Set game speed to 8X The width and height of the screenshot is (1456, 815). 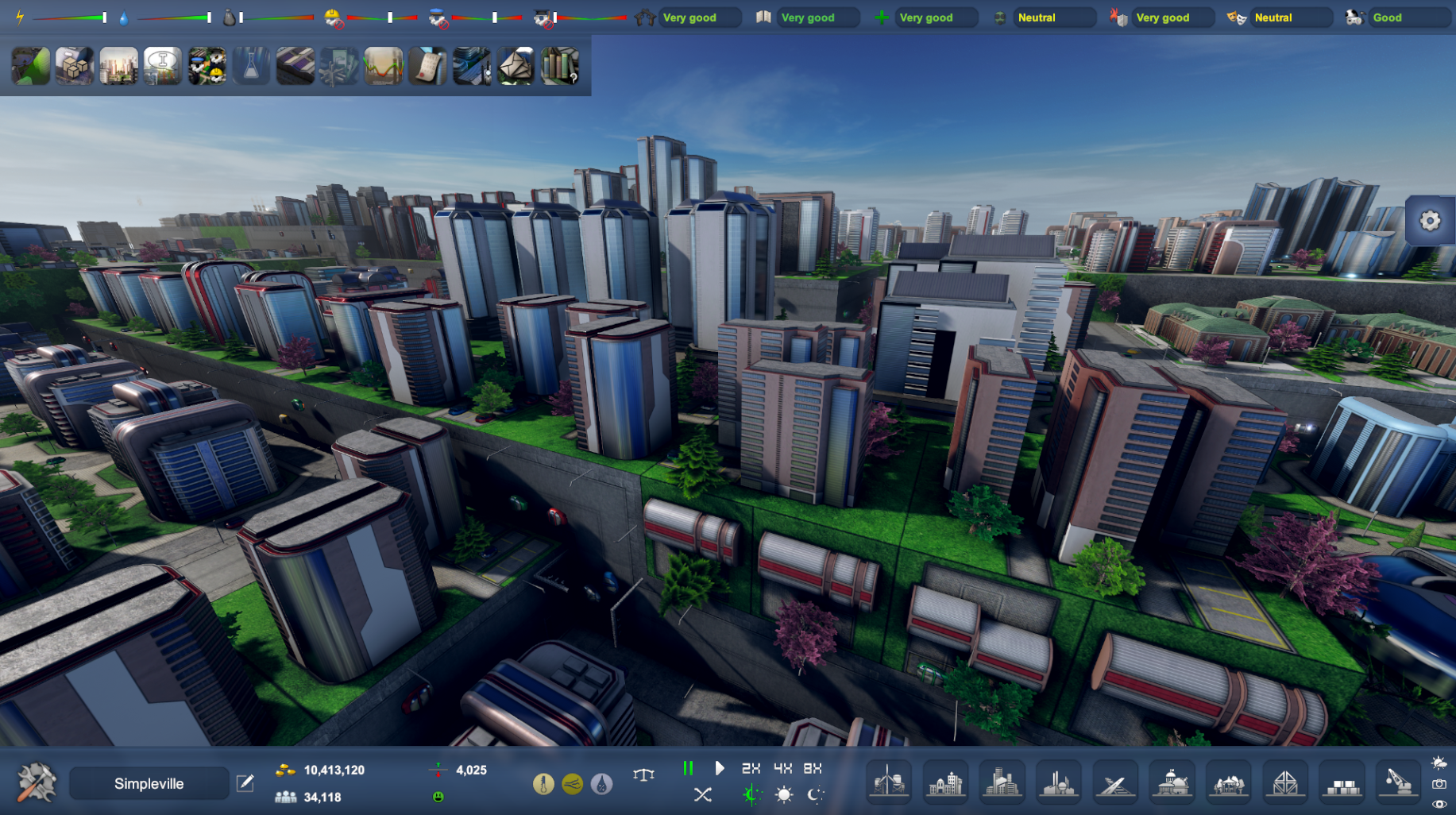pos(813,768)
